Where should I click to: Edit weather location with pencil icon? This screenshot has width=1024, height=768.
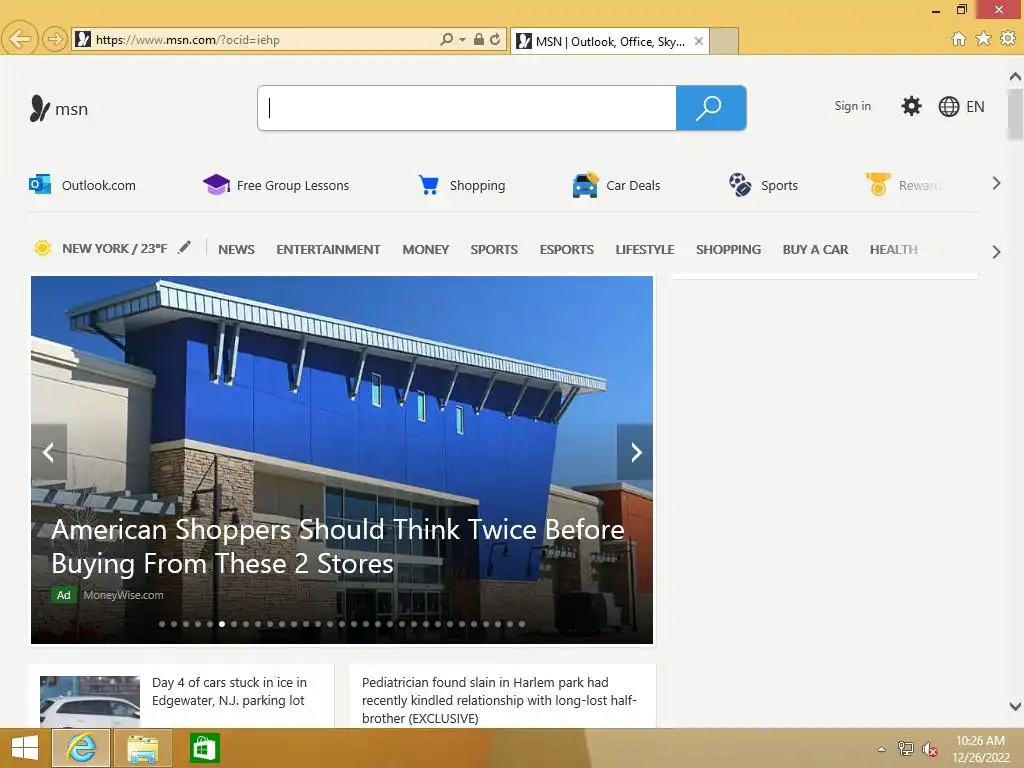point(185,247)
